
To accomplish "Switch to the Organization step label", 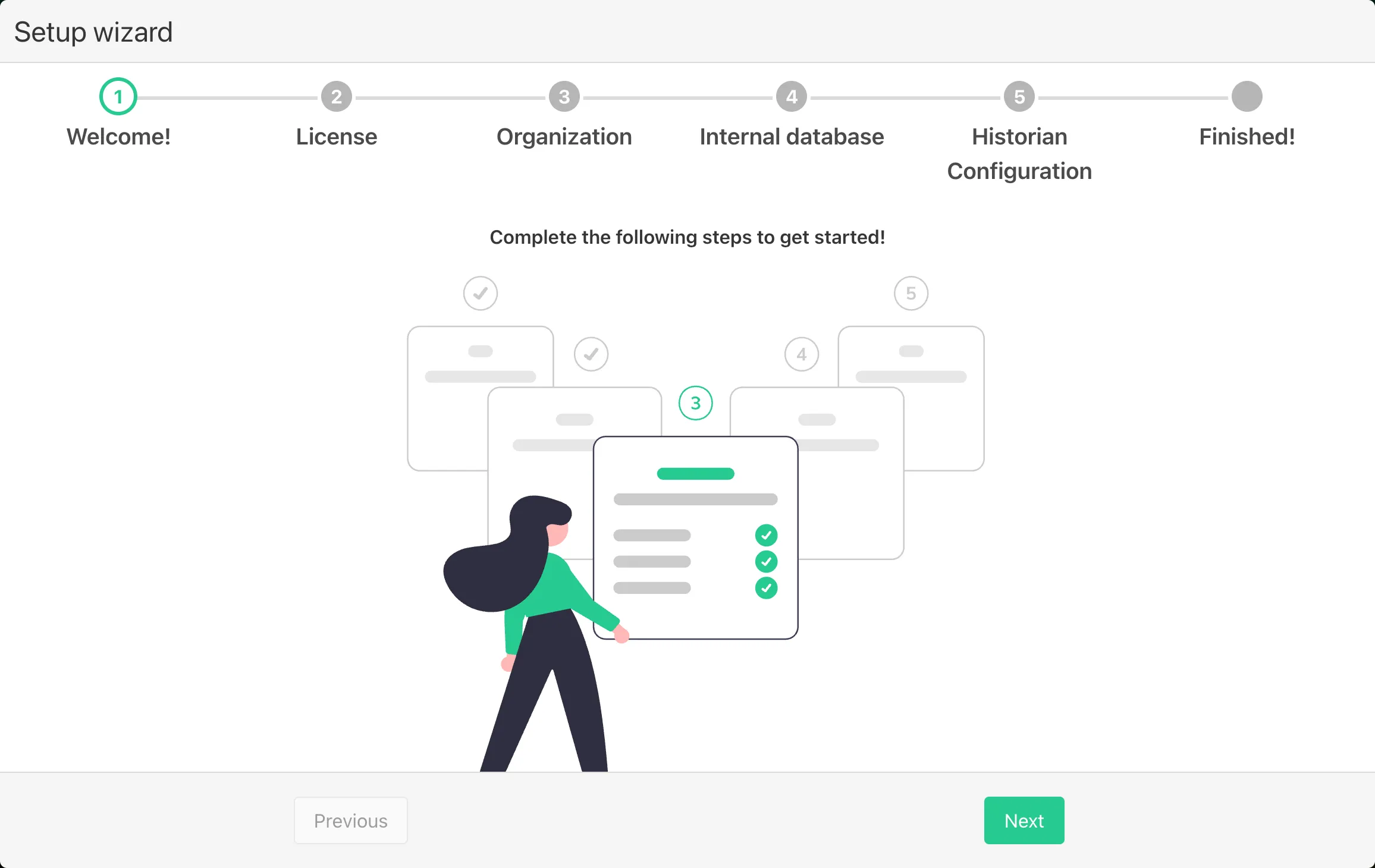I will coord(564,137).
